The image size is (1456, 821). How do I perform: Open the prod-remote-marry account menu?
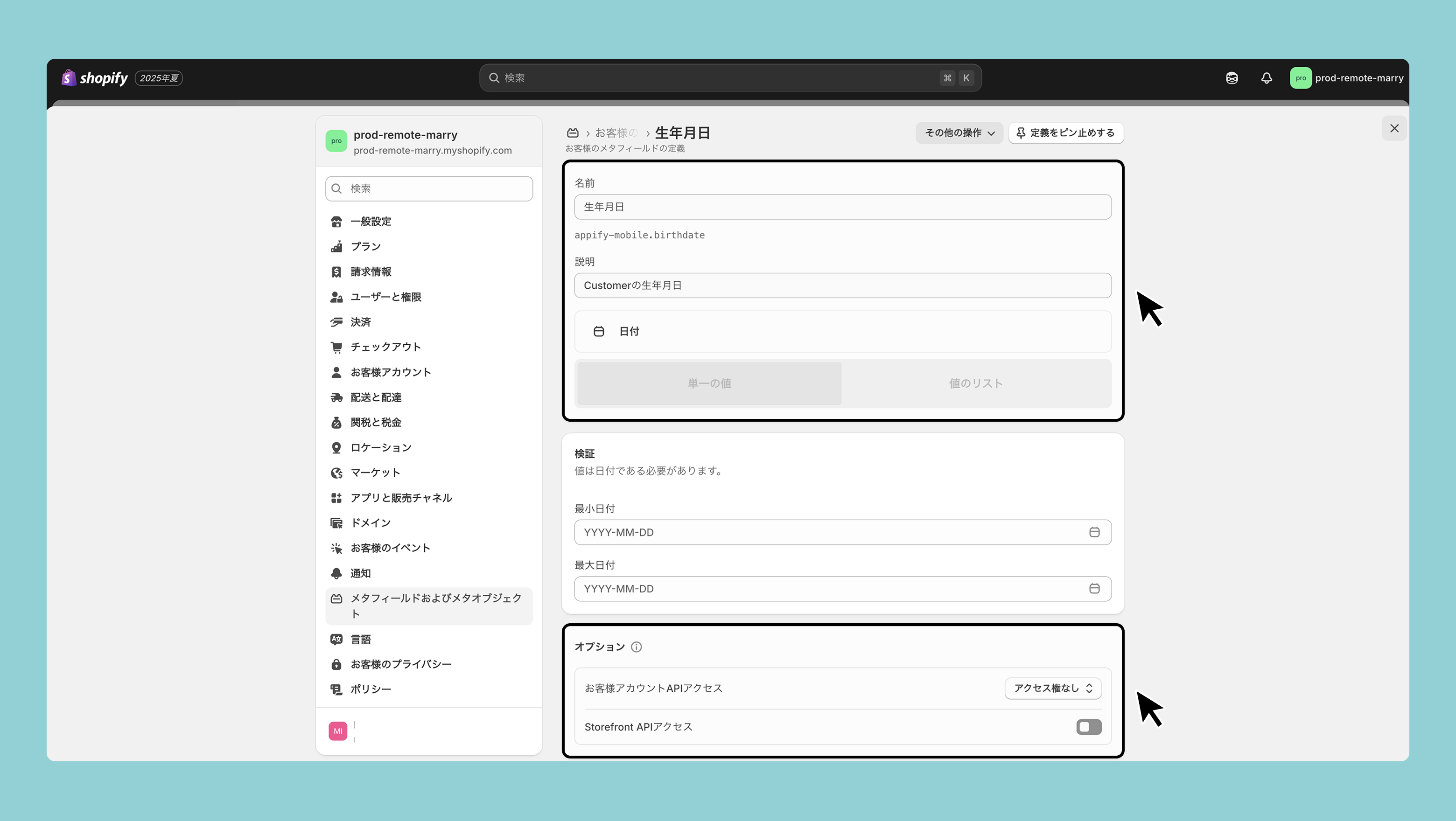click(x=1346, y=78)
